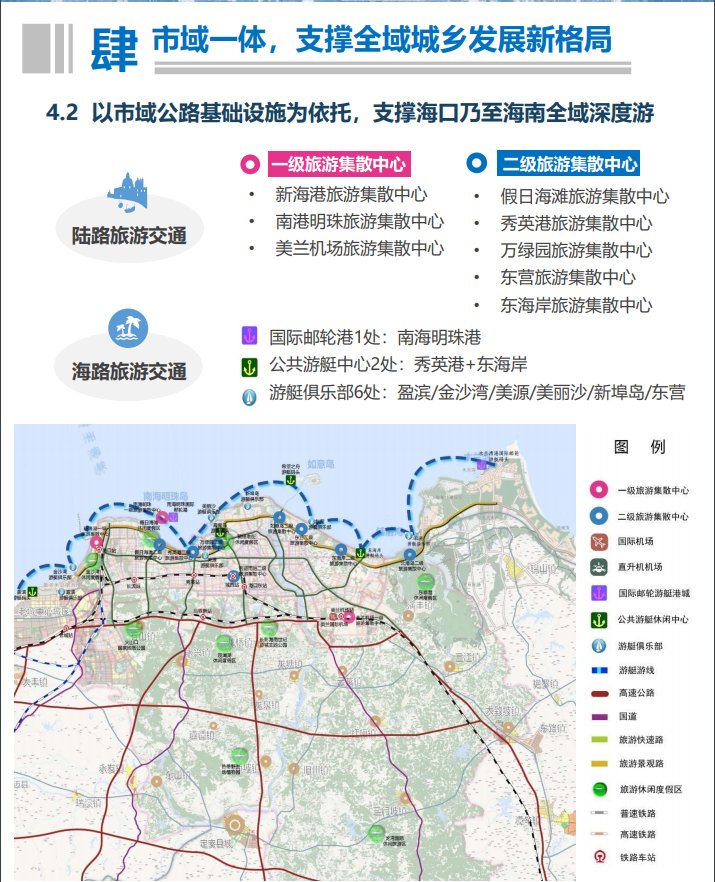Click the blue castle land transport icon
715x882 pixels.
128,190
